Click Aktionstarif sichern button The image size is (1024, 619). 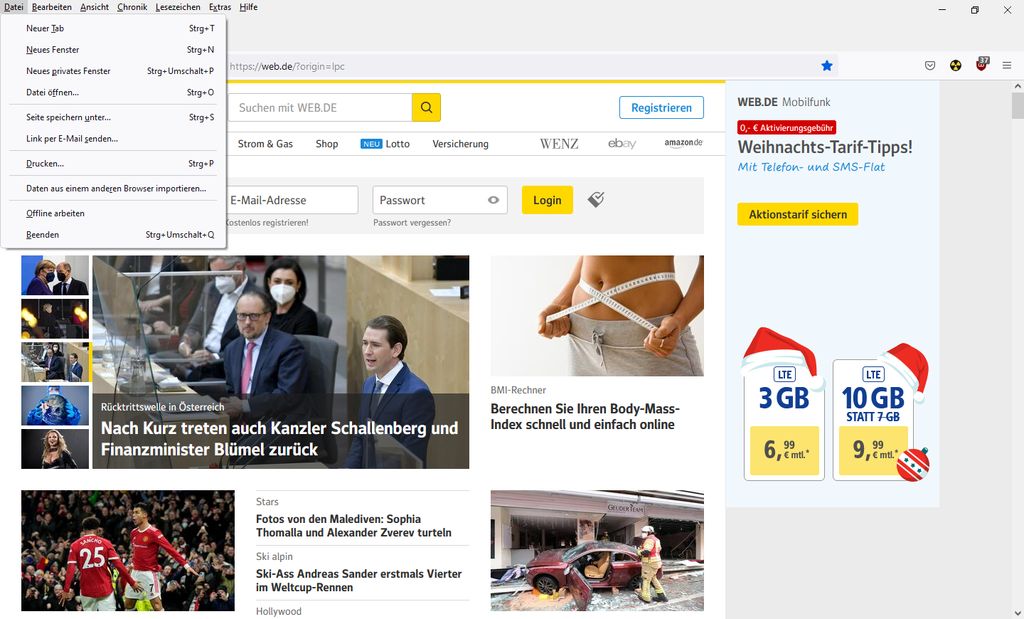pyautogui.click(x=797, y=214)
